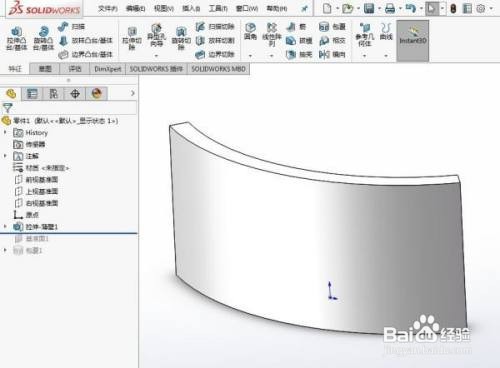500x368 pixels.
Task: Open the DisplayManager sphere tab
Action: click(x=97, y=94)
